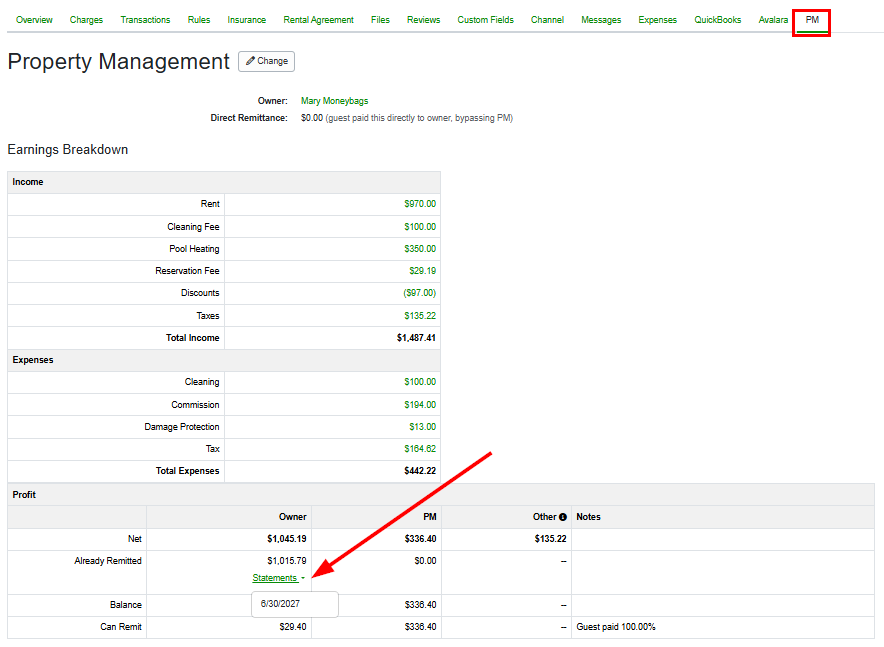Open the Insurance tab
The image size is (884, 647).
tap(246, 20)
